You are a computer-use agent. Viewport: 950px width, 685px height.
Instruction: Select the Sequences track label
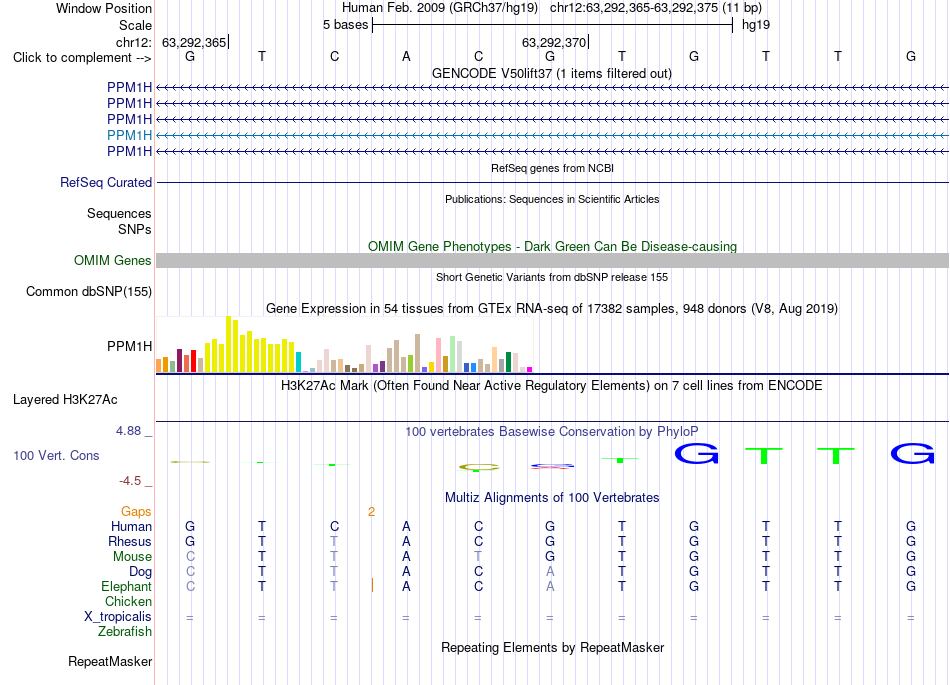click(x=119, y=213)
